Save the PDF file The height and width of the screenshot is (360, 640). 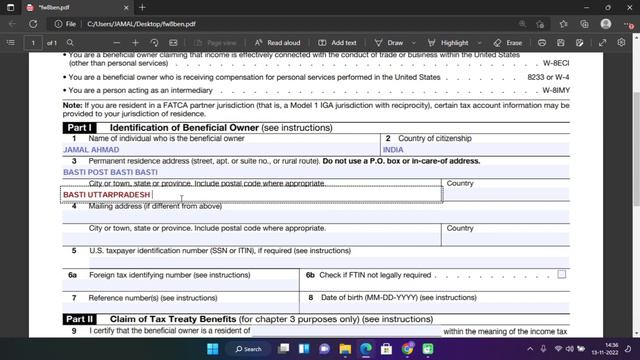pyautogui.click(x=561, y=42)
